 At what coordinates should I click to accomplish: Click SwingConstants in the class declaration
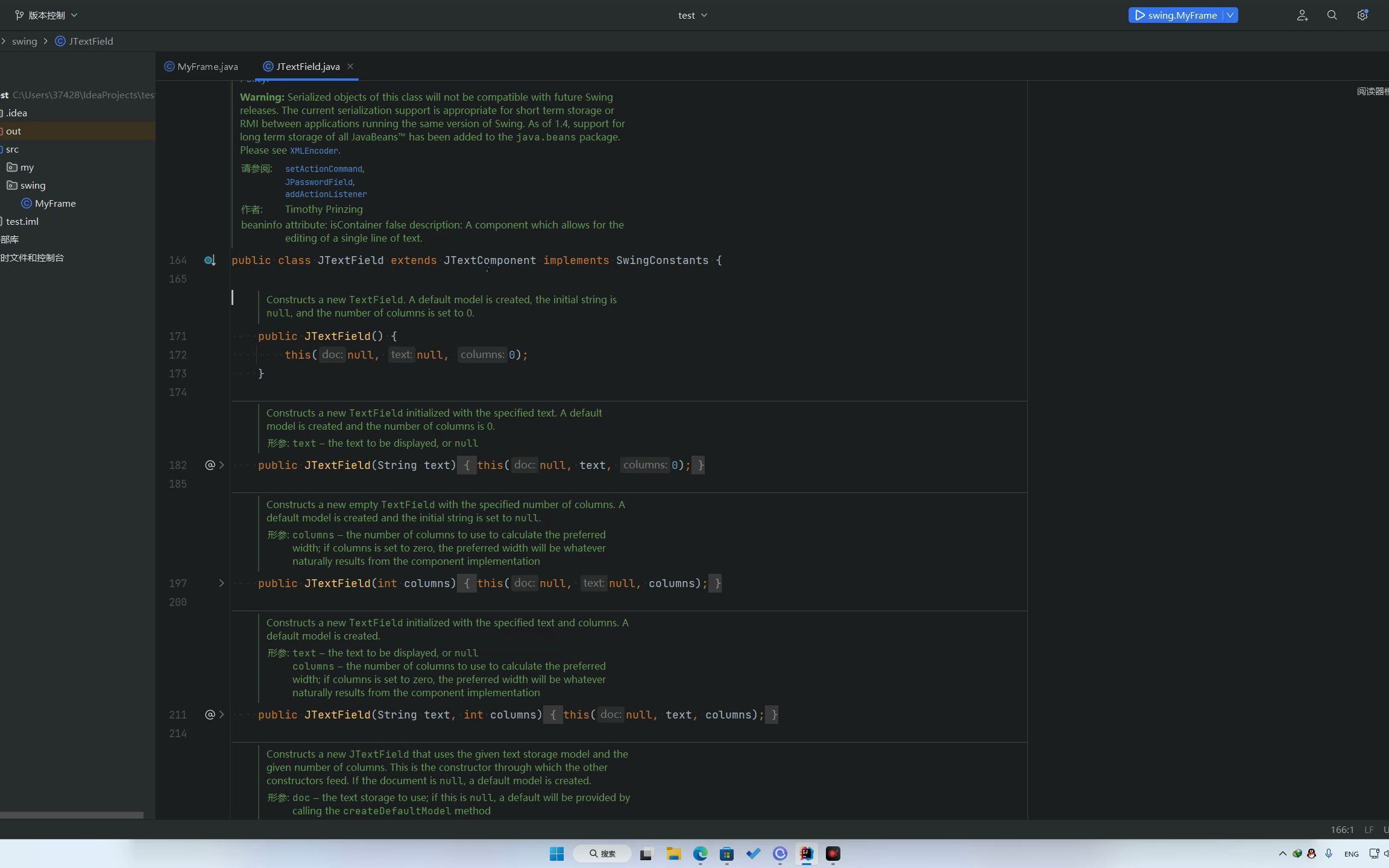[x=662, y=260]
